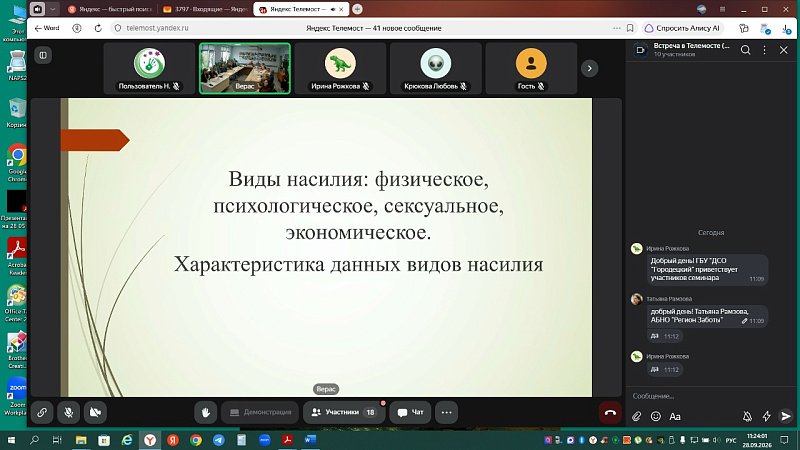Bookmark this page icon
The width and height of the screenshot is (800, 450).
click(x=630, y=28)
